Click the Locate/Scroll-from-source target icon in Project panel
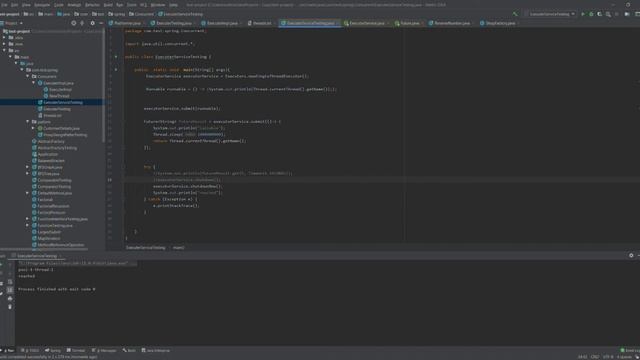Screen dimensions: 640x360 click(73, 23)
